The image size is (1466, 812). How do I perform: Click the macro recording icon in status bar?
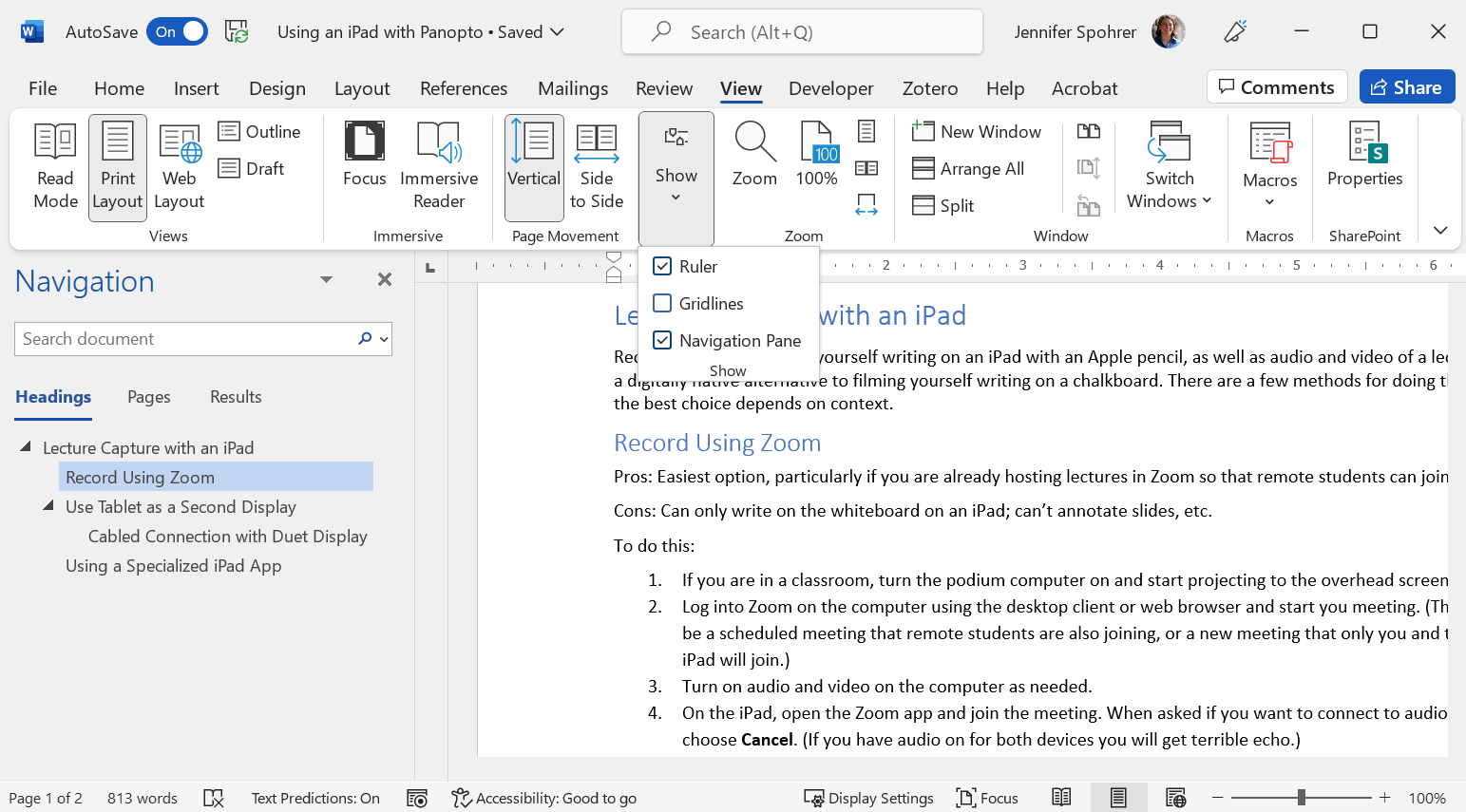pos(417,798)
